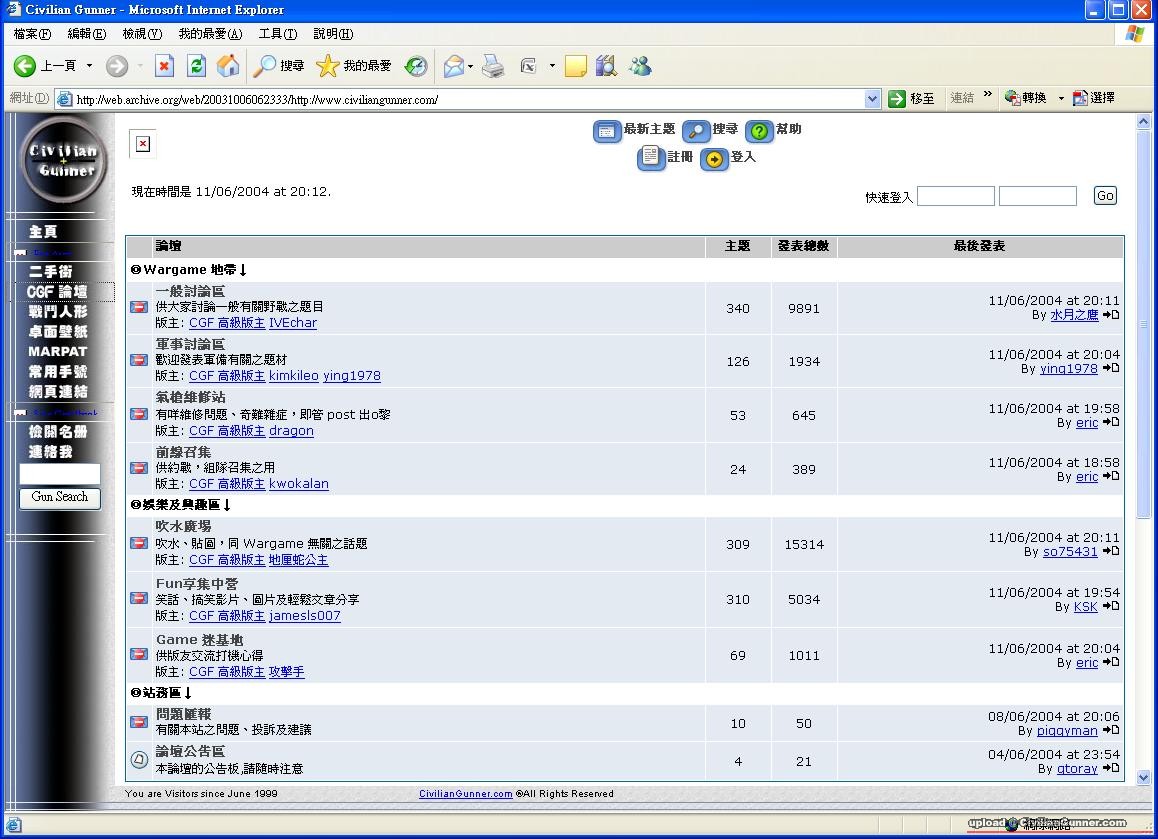Open the 我的最愛 Favorites menu
The width and height of the screenshot is (1158, 839).
tap(210, 34)
